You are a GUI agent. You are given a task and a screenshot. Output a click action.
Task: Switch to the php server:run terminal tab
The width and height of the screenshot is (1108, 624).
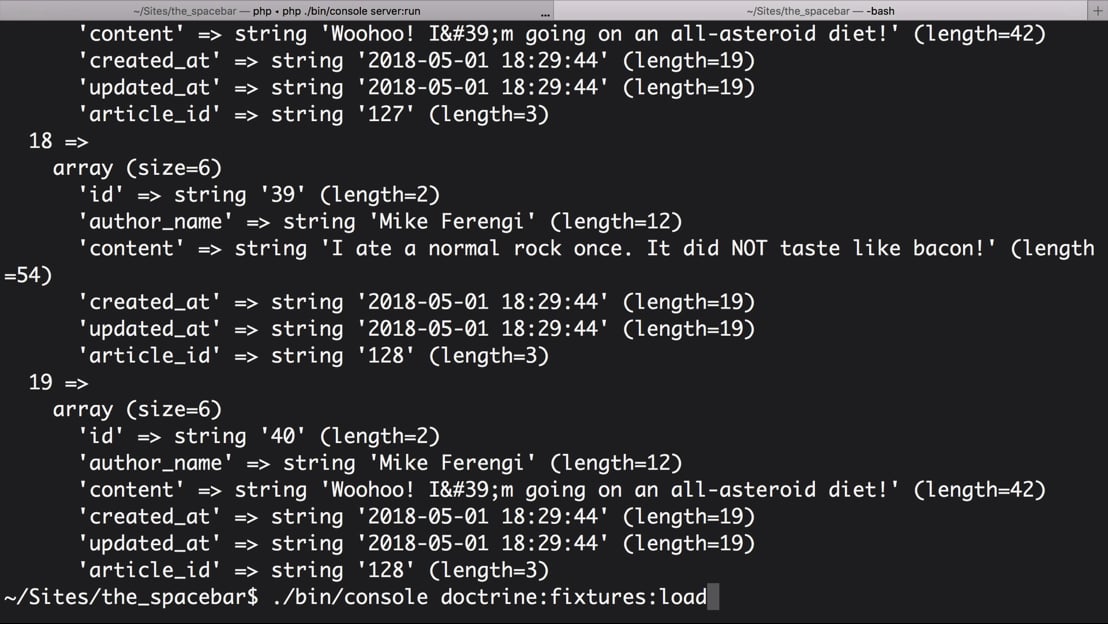coord(276,11)
